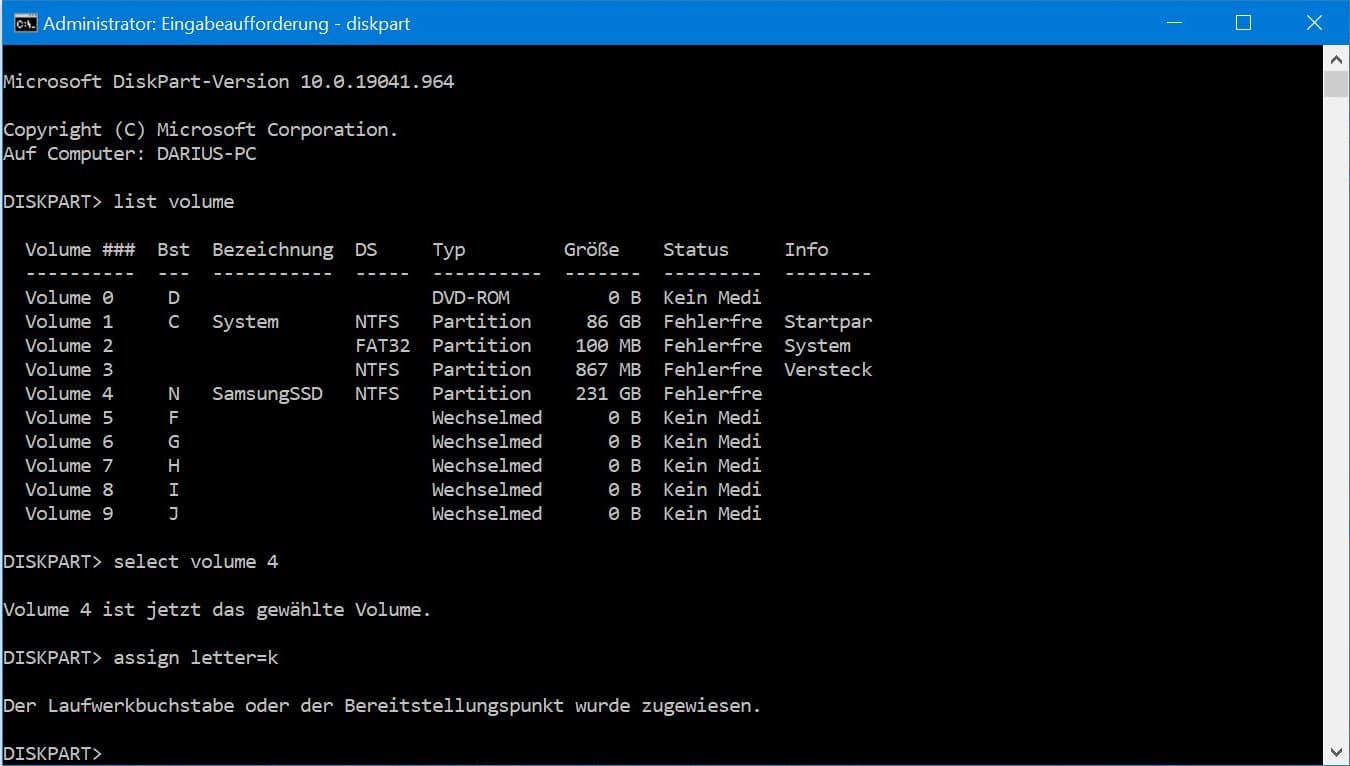This screenshot has width=1350, height=766.
Task: Click the scrollbar up arrow
Action: [x=1336, y=58]
